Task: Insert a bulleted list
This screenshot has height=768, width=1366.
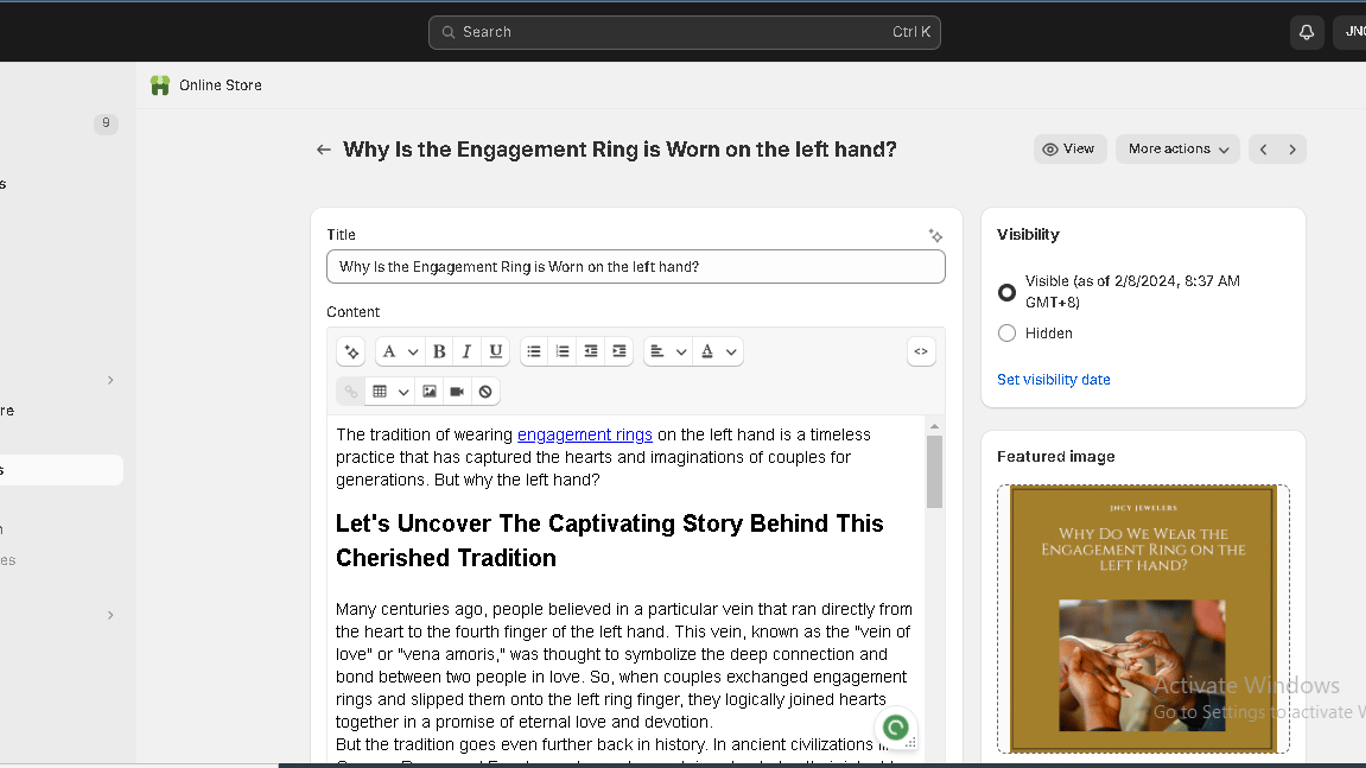Action: click(534, 352)
